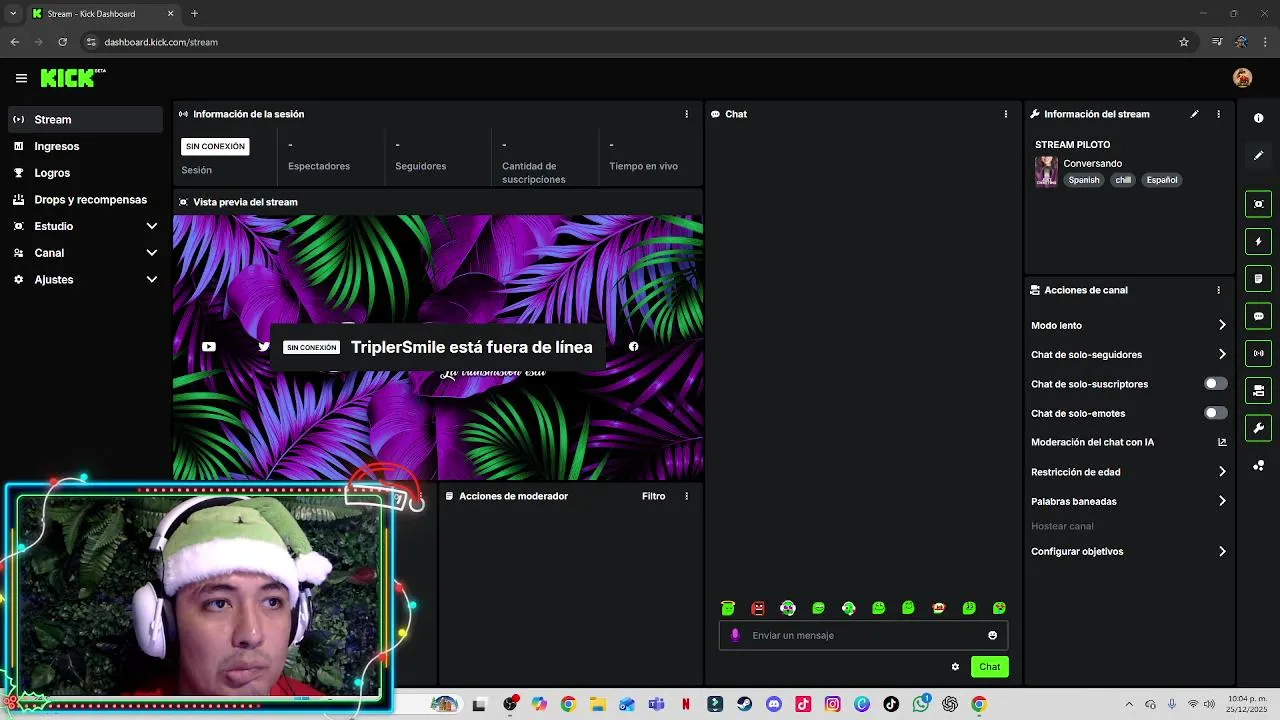Open the Facebook icon on stream preview
The width and height of the screenshot is (1280, 720).
[633, 347]
